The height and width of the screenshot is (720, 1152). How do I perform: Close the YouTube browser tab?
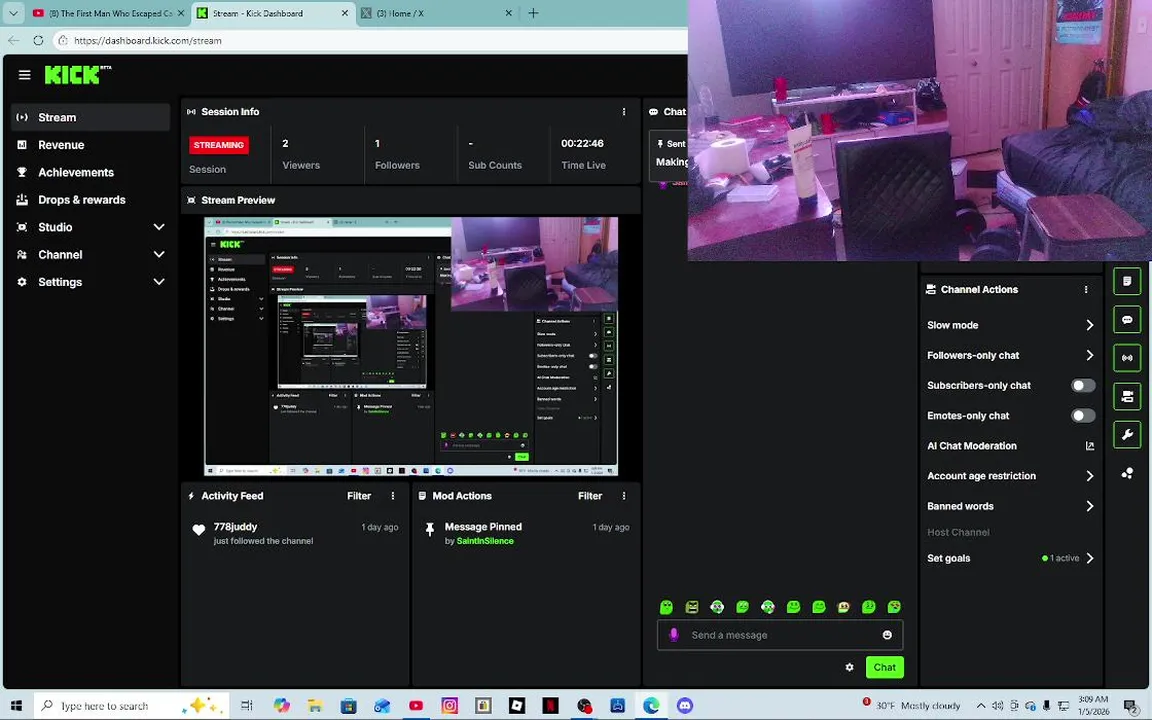point(181,13)
